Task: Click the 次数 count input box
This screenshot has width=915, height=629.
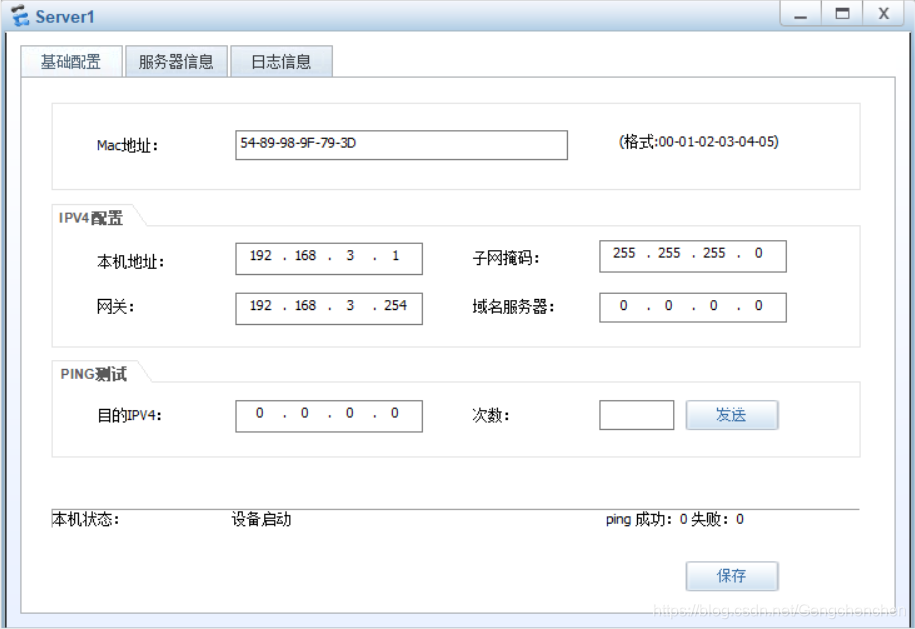Action: [x=637, y=415]
